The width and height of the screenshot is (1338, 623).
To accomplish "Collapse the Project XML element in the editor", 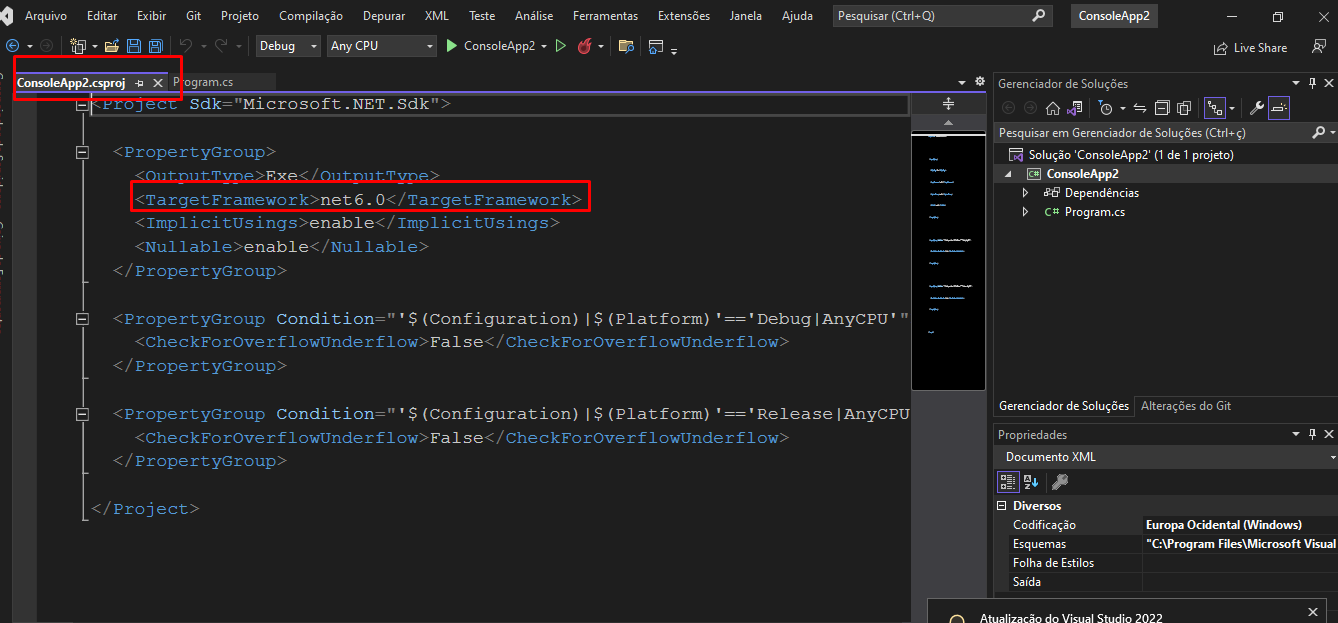I will 82,104.
